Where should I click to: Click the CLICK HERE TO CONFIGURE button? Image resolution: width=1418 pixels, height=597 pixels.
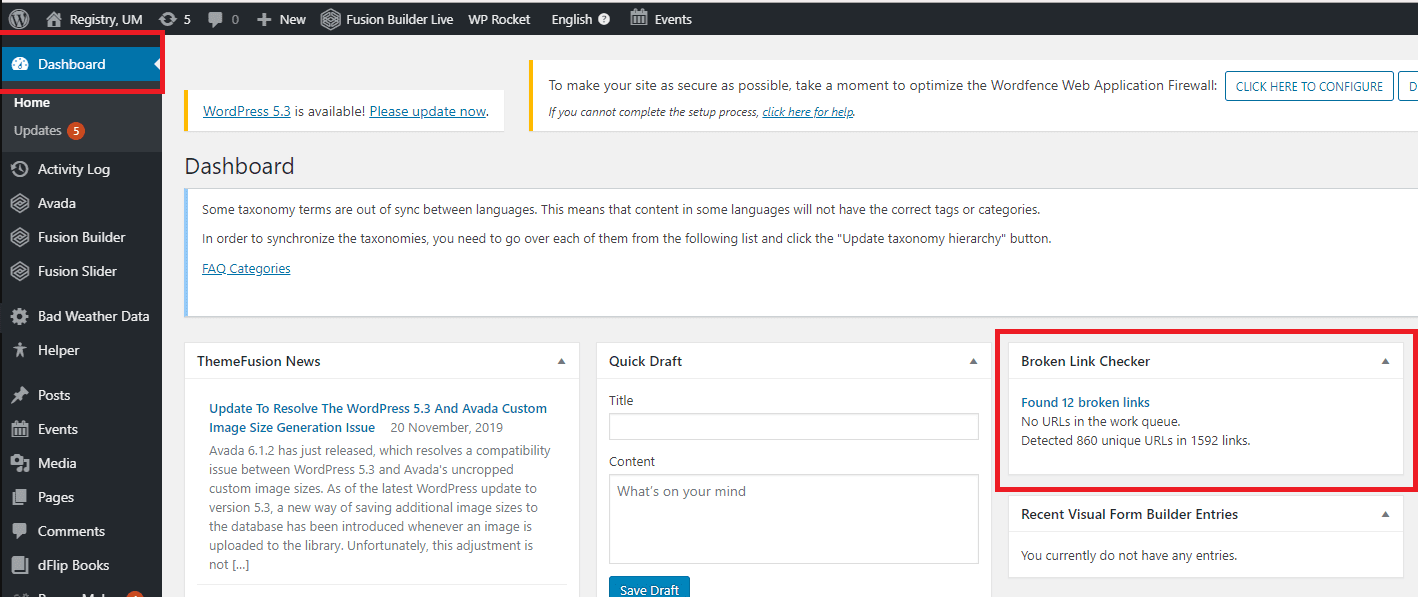pos(1309,87)
